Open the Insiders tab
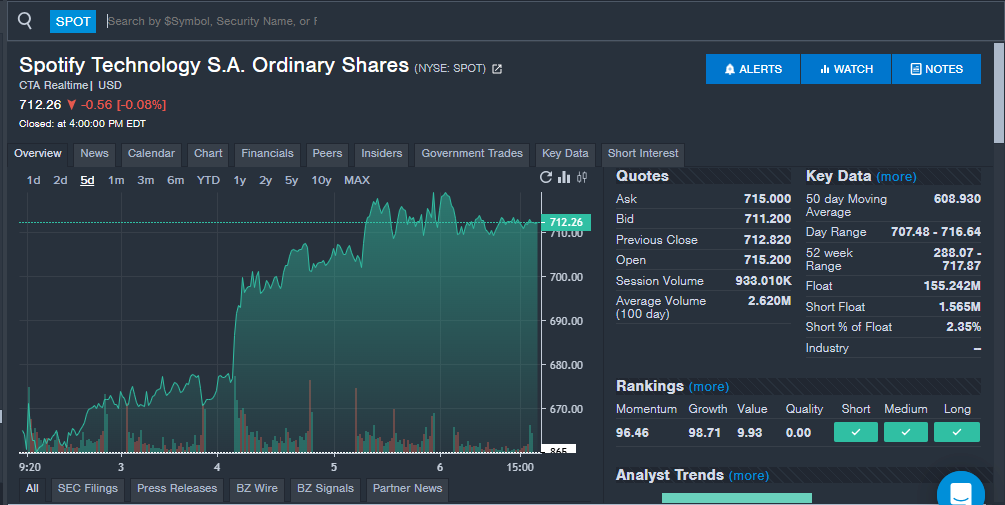This screenshot has width=1005, height=505. (x=381, y=154)
